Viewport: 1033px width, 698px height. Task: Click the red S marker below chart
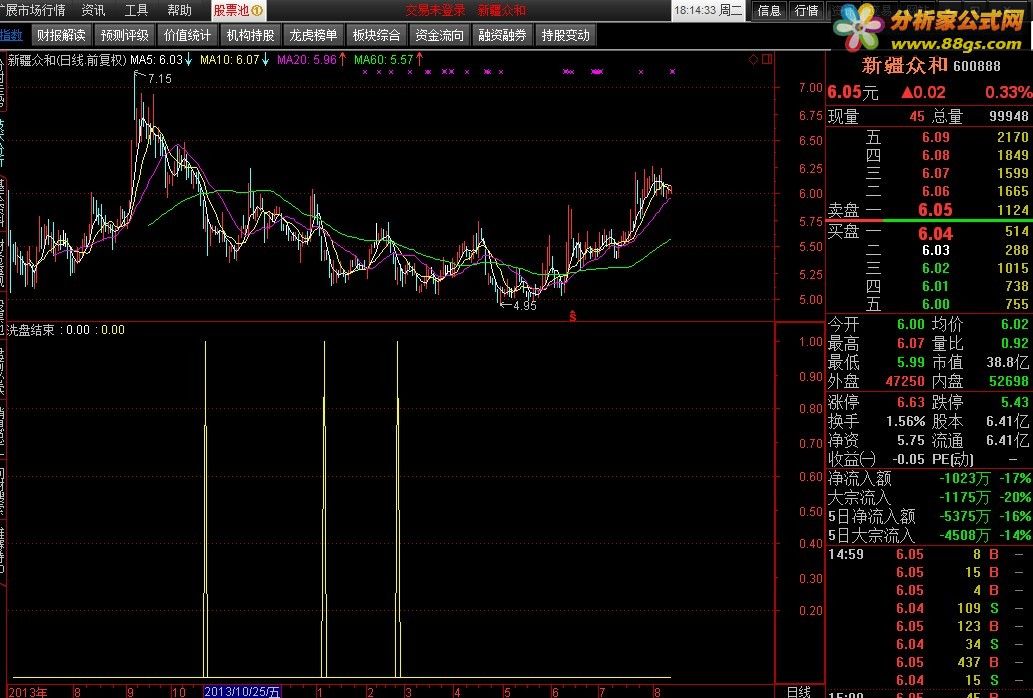tap(572, 316)
